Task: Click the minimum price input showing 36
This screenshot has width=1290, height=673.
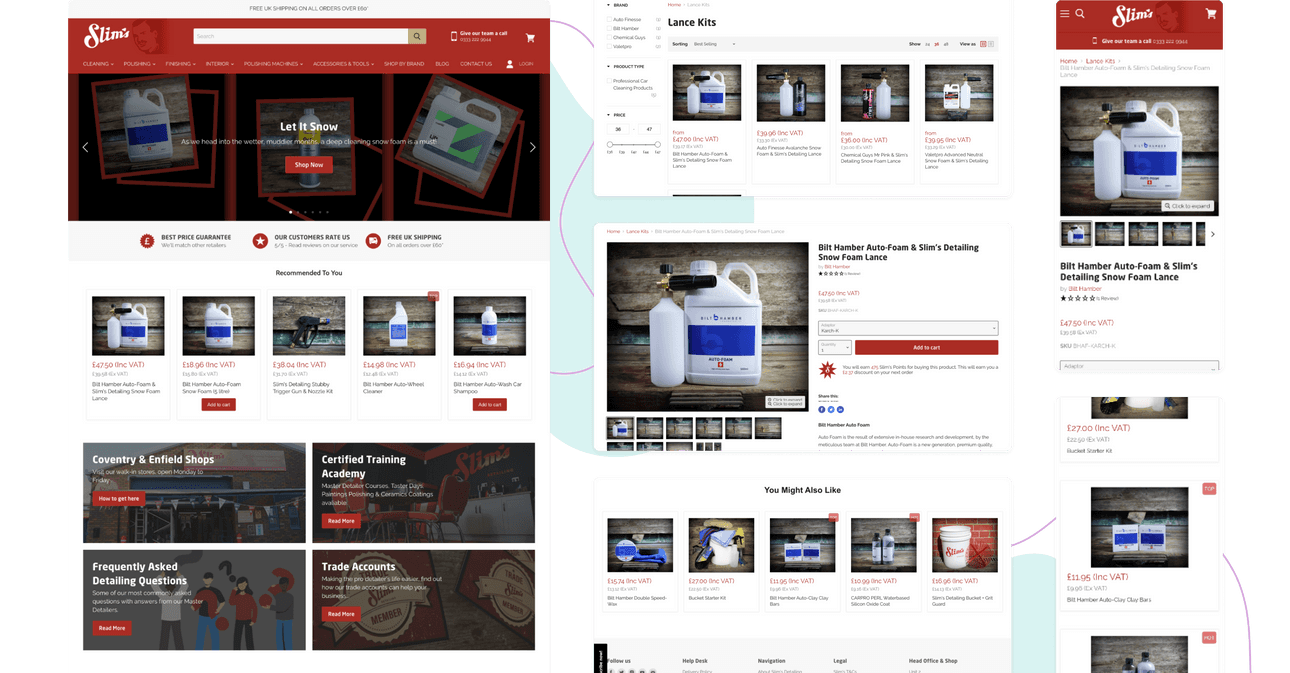Action: [618, 129]
